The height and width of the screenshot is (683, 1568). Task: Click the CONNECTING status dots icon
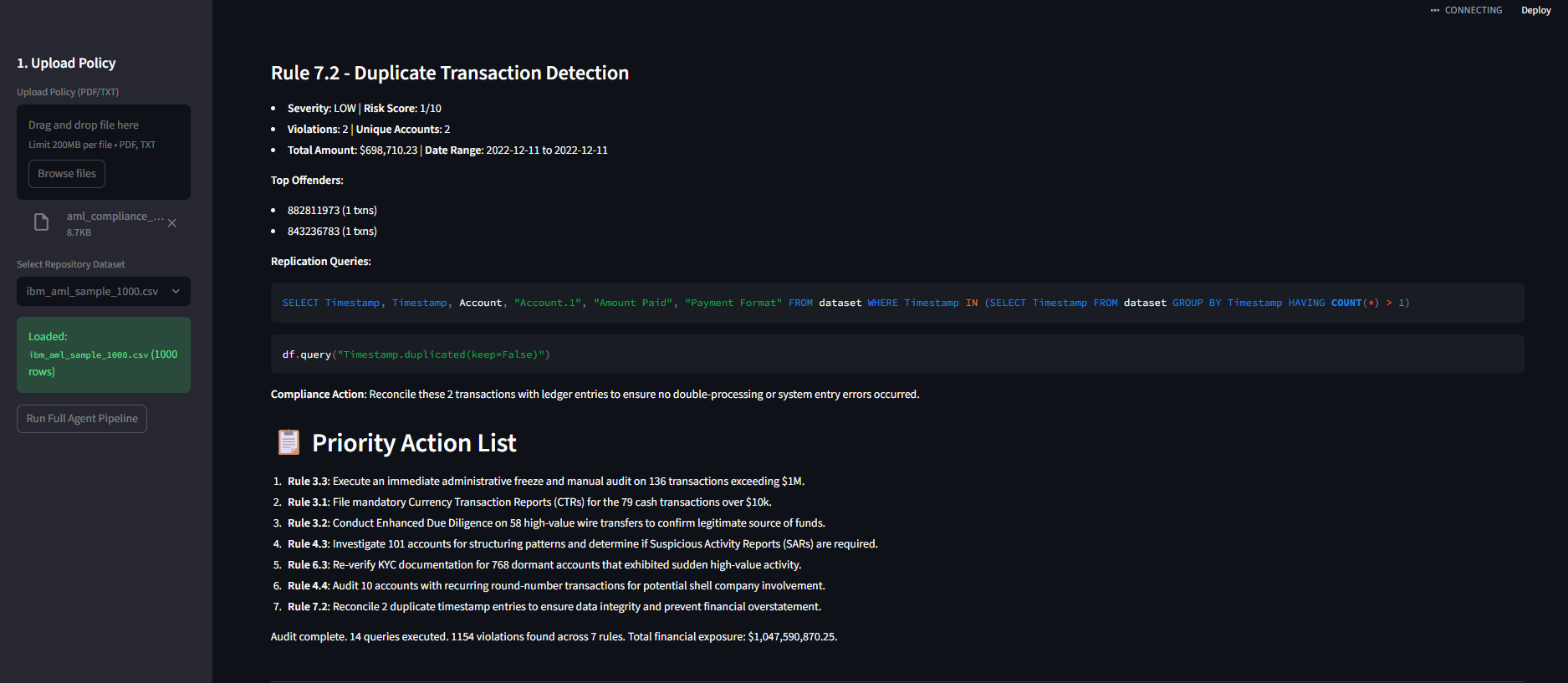point(1435,10)
